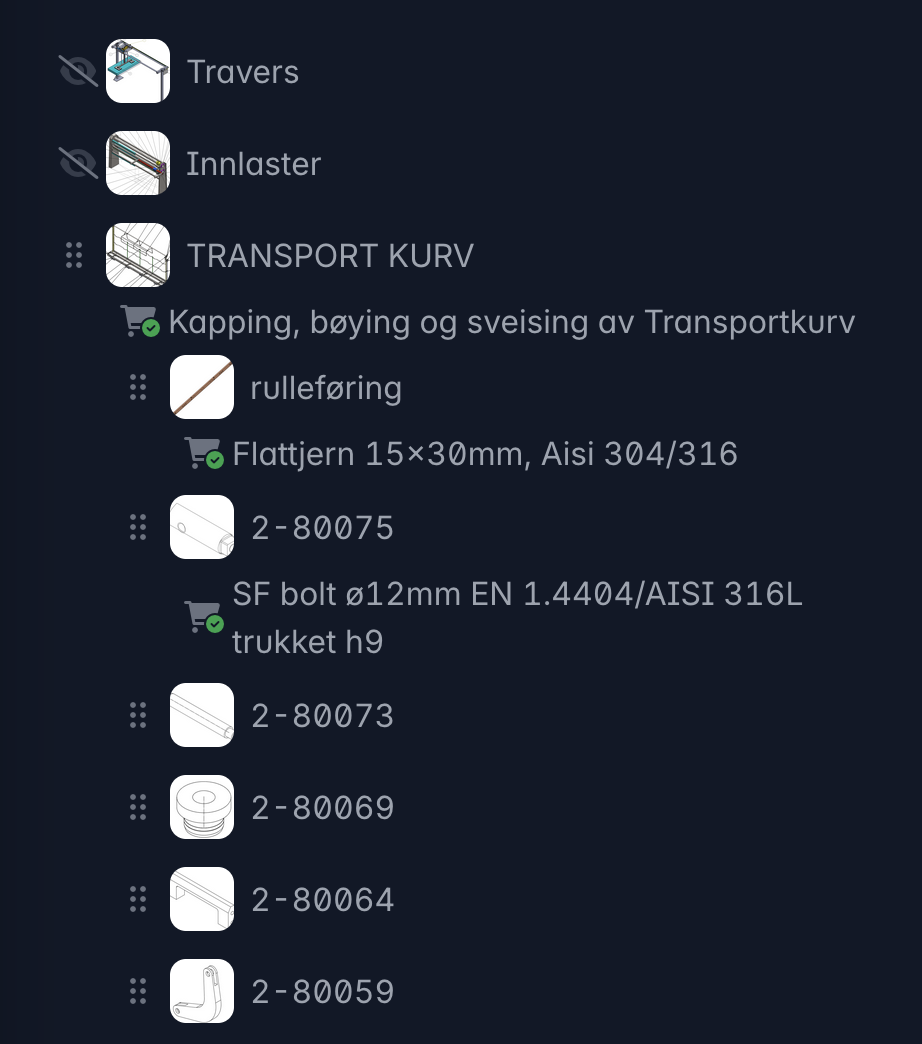
Task: Click the drag handle beside part 2-80073
Action: click(x=138, y=715)
